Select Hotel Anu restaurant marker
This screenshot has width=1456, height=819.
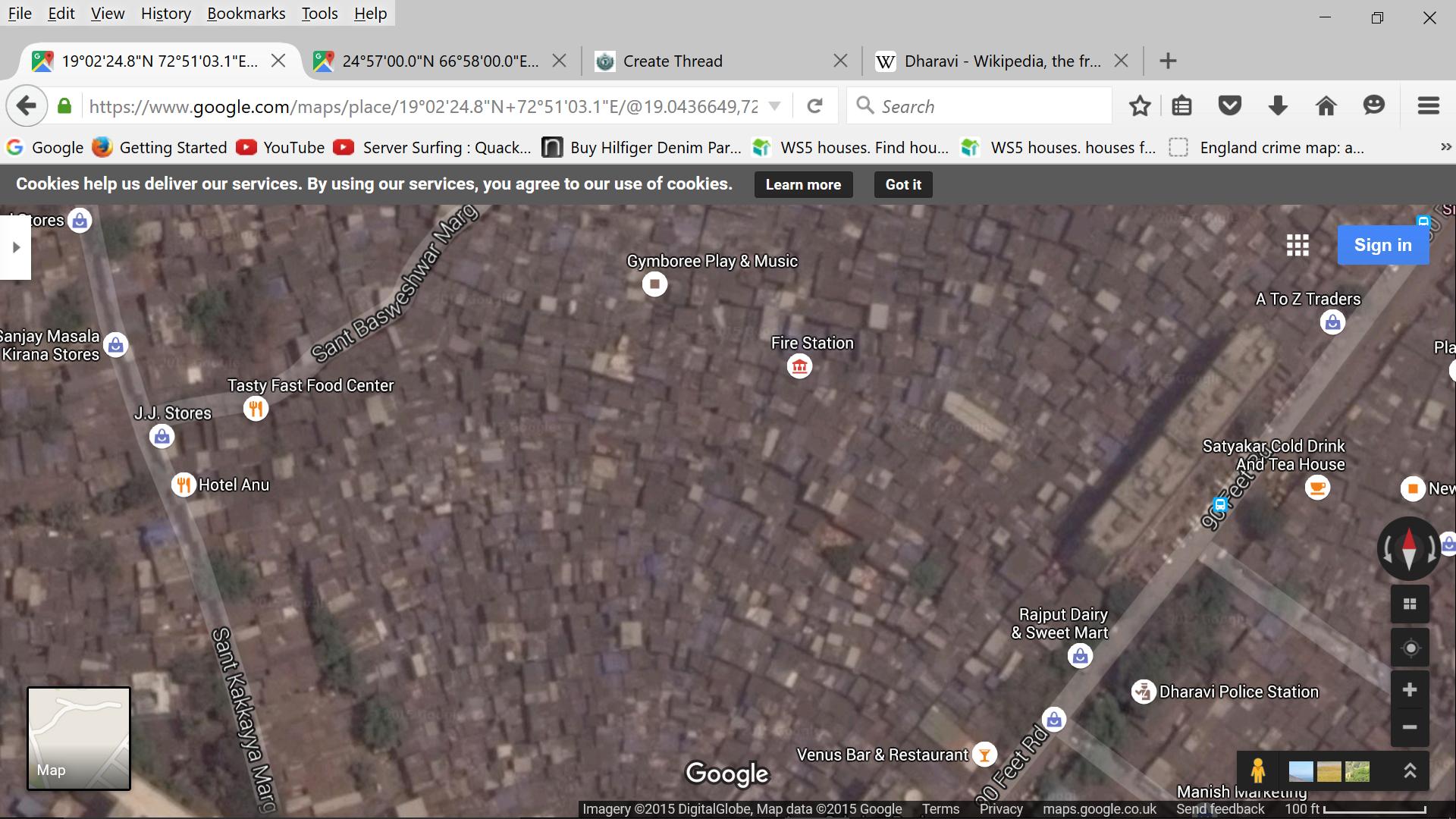[184, 485]
